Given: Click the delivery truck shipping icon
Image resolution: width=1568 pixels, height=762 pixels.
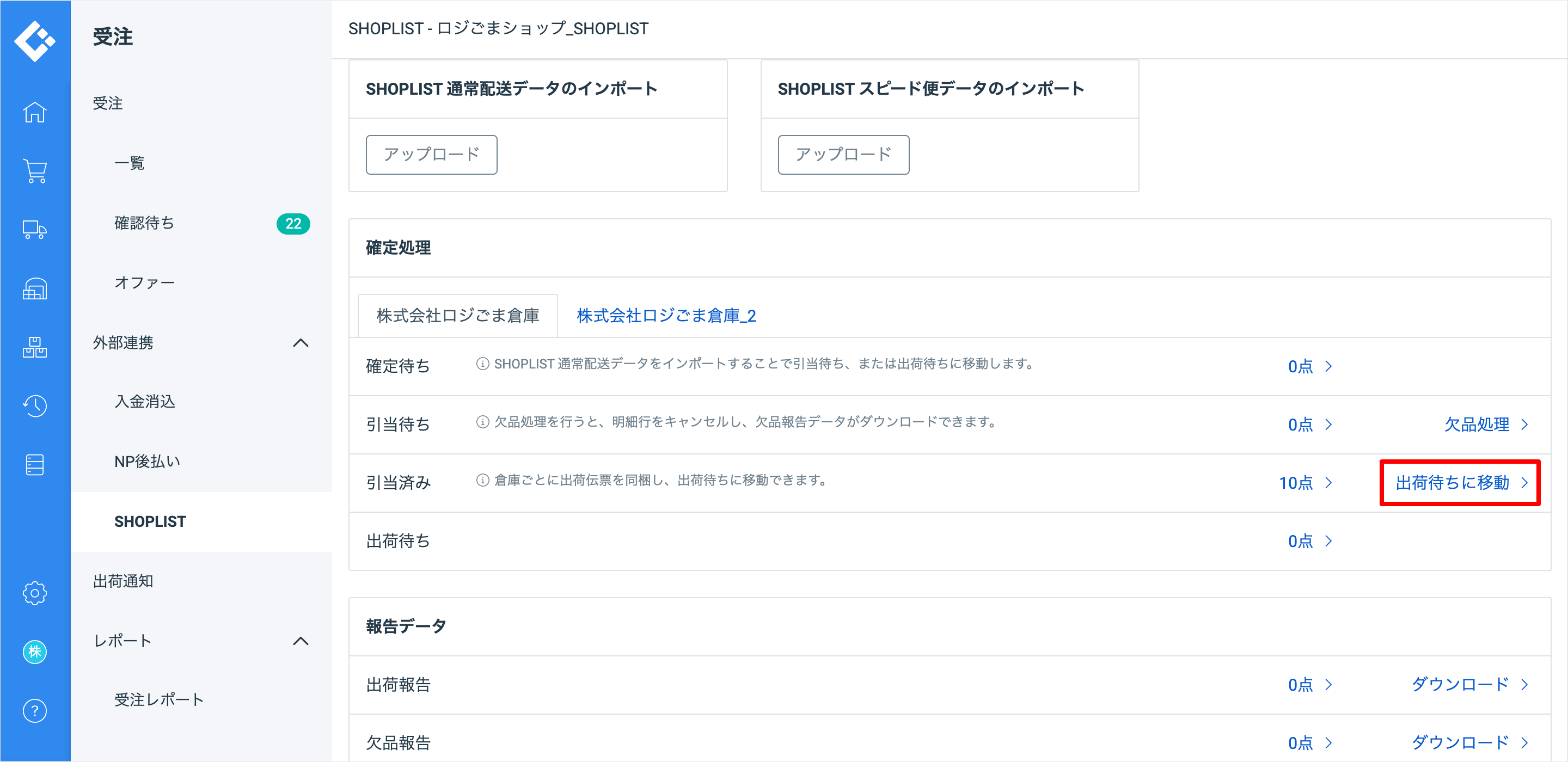Looking at the screenshot, I should [35, 230].
